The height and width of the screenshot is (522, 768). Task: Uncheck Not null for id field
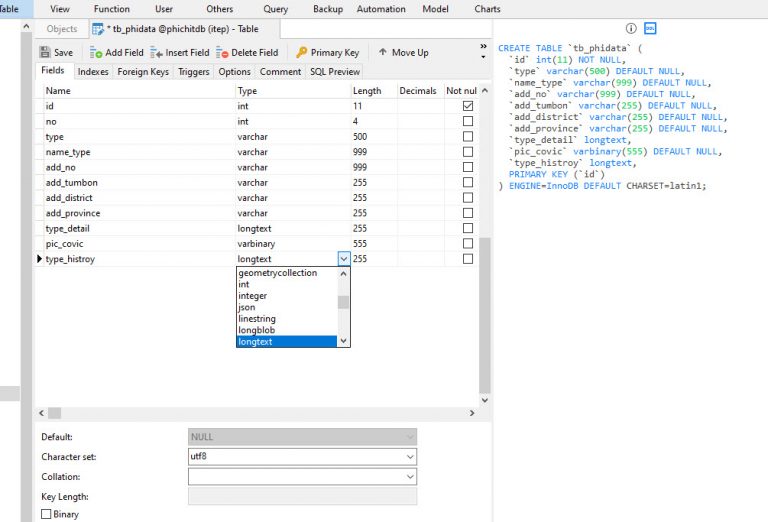pyautogui.click(x=467, y=106)
